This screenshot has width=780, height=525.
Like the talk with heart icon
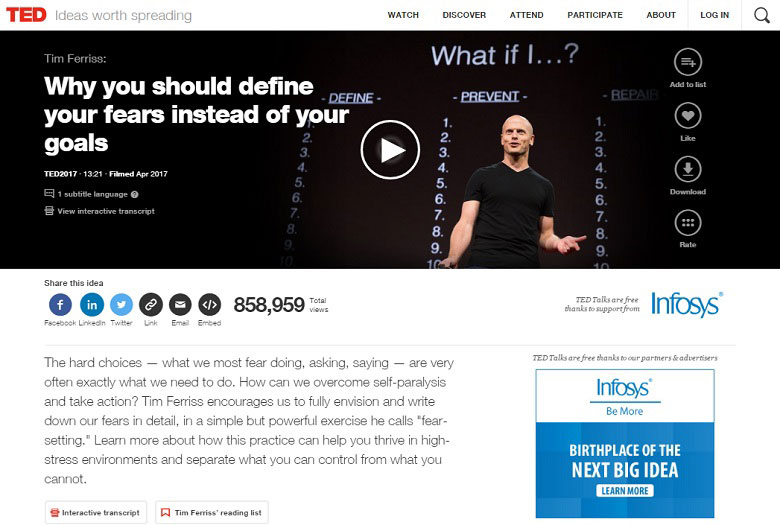coord(687,115)
